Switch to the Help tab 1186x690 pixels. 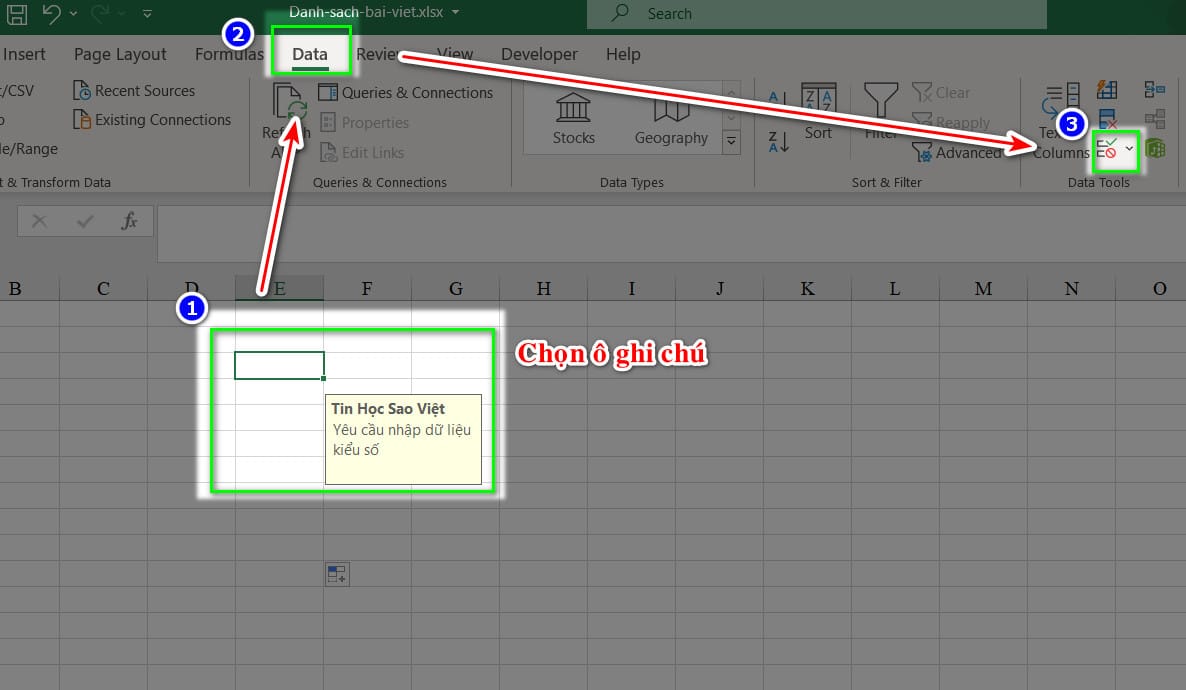pos(623,54)
